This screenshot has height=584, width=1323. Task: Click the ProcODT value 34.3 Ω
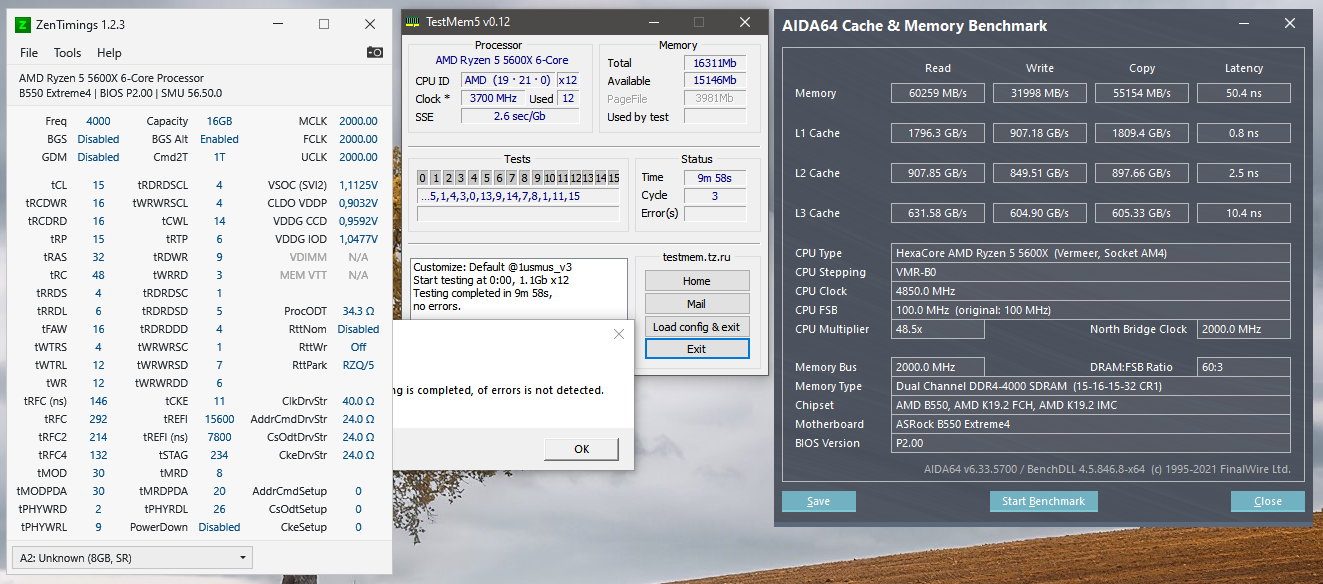(x=357, y=311)
